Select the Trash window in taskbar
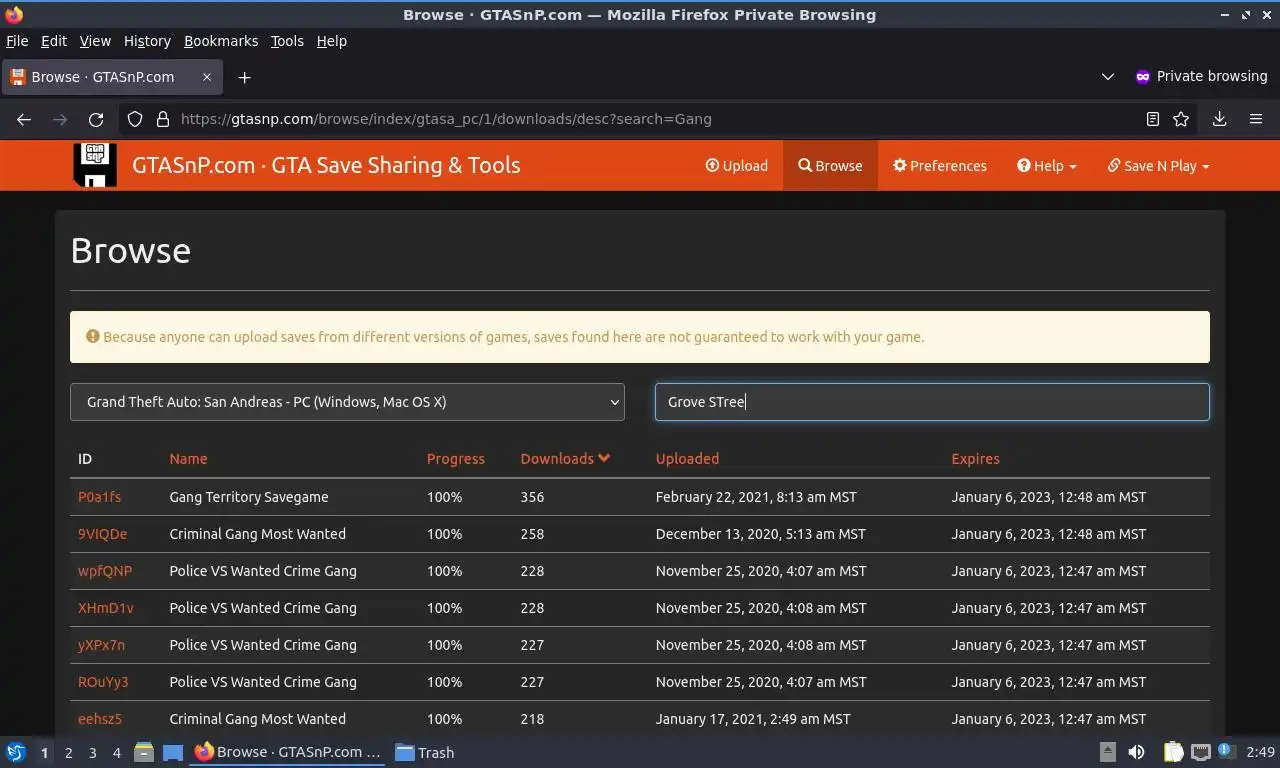Viewport: 1280px width, 768px height. tap(424, 753)
